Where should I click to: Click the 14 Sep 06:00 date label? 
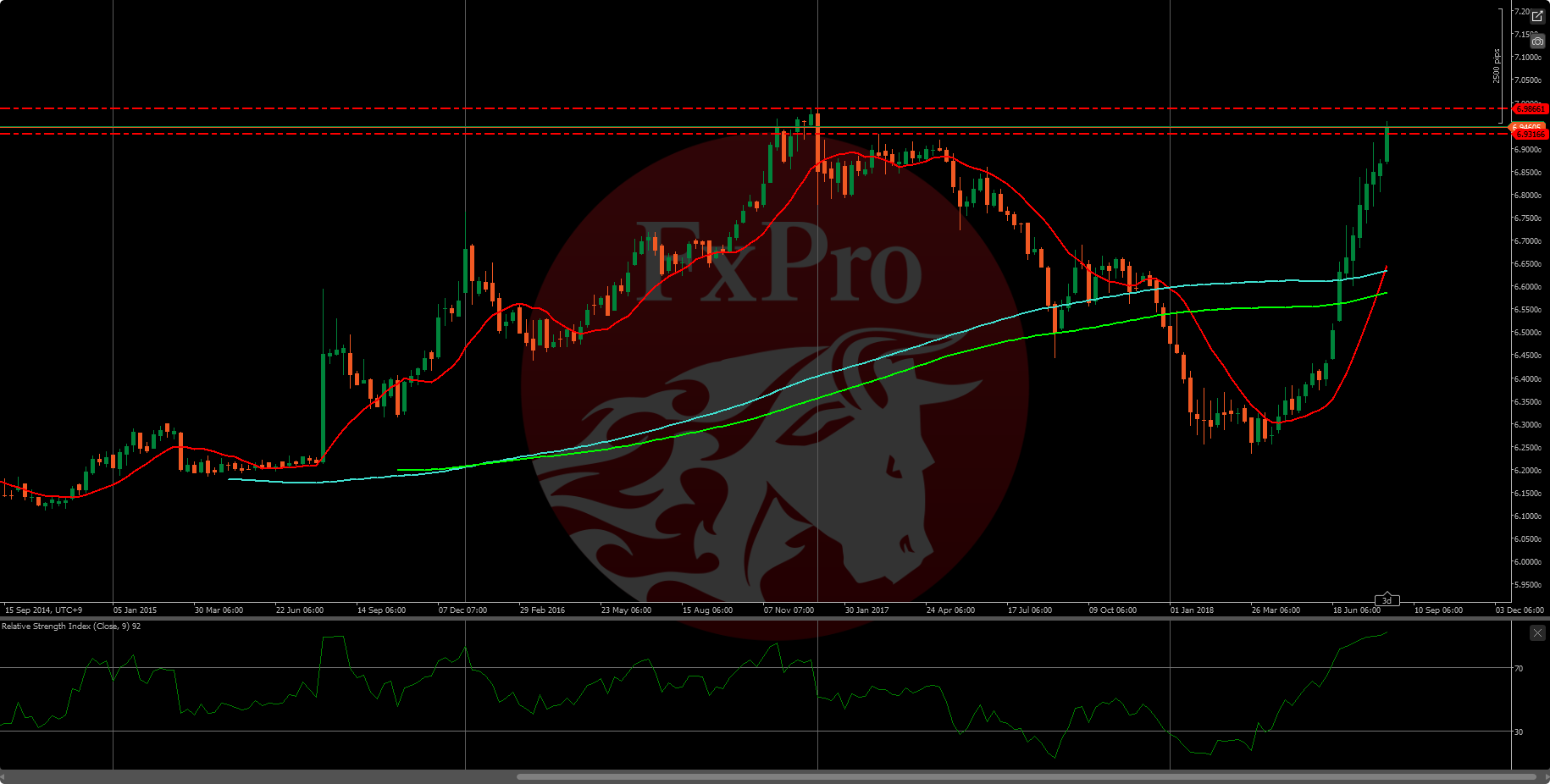coord(381,610)
